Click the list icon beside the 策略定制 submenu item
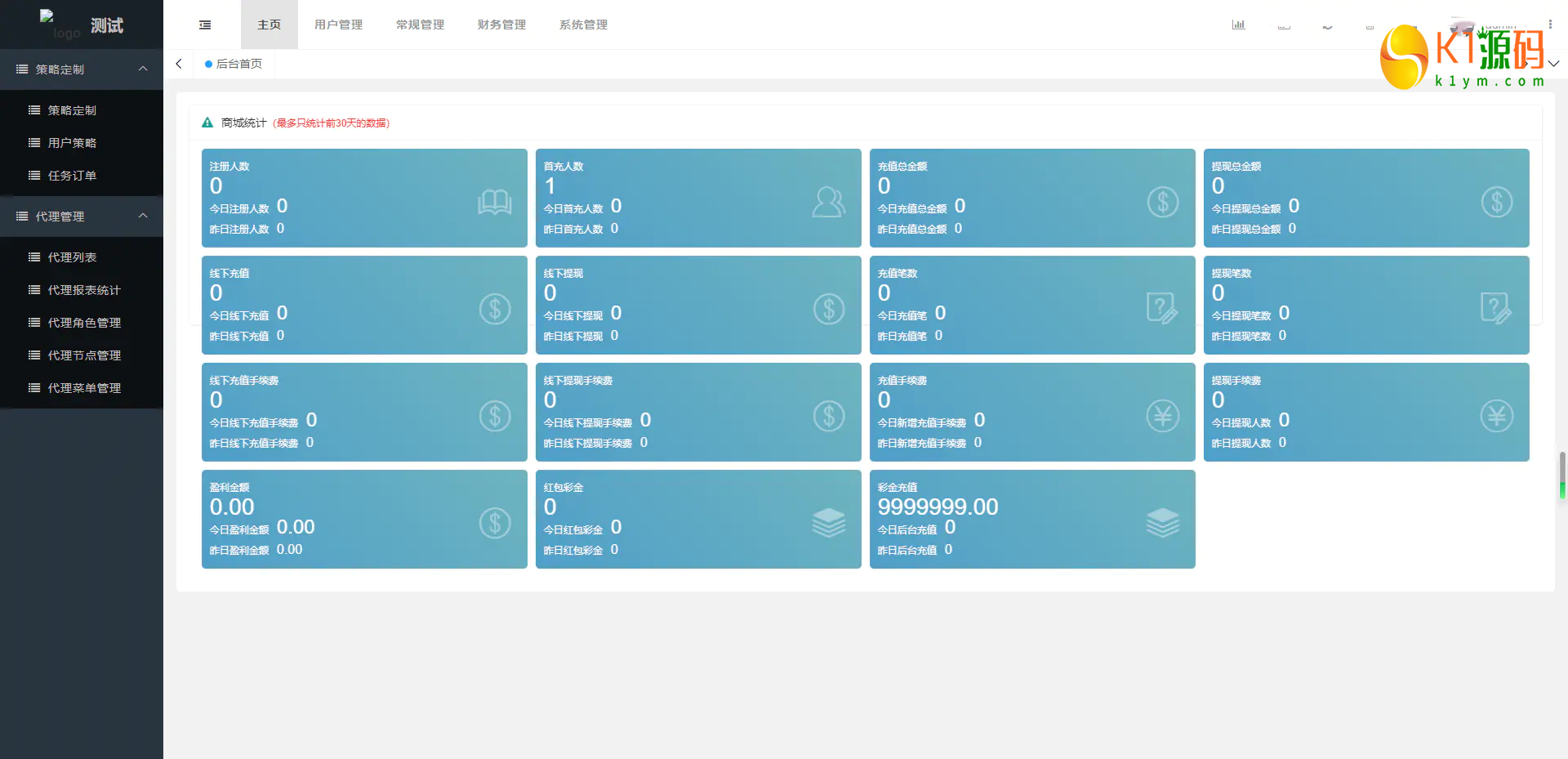This screenshot has height=759, width=1568. (34, 110)
